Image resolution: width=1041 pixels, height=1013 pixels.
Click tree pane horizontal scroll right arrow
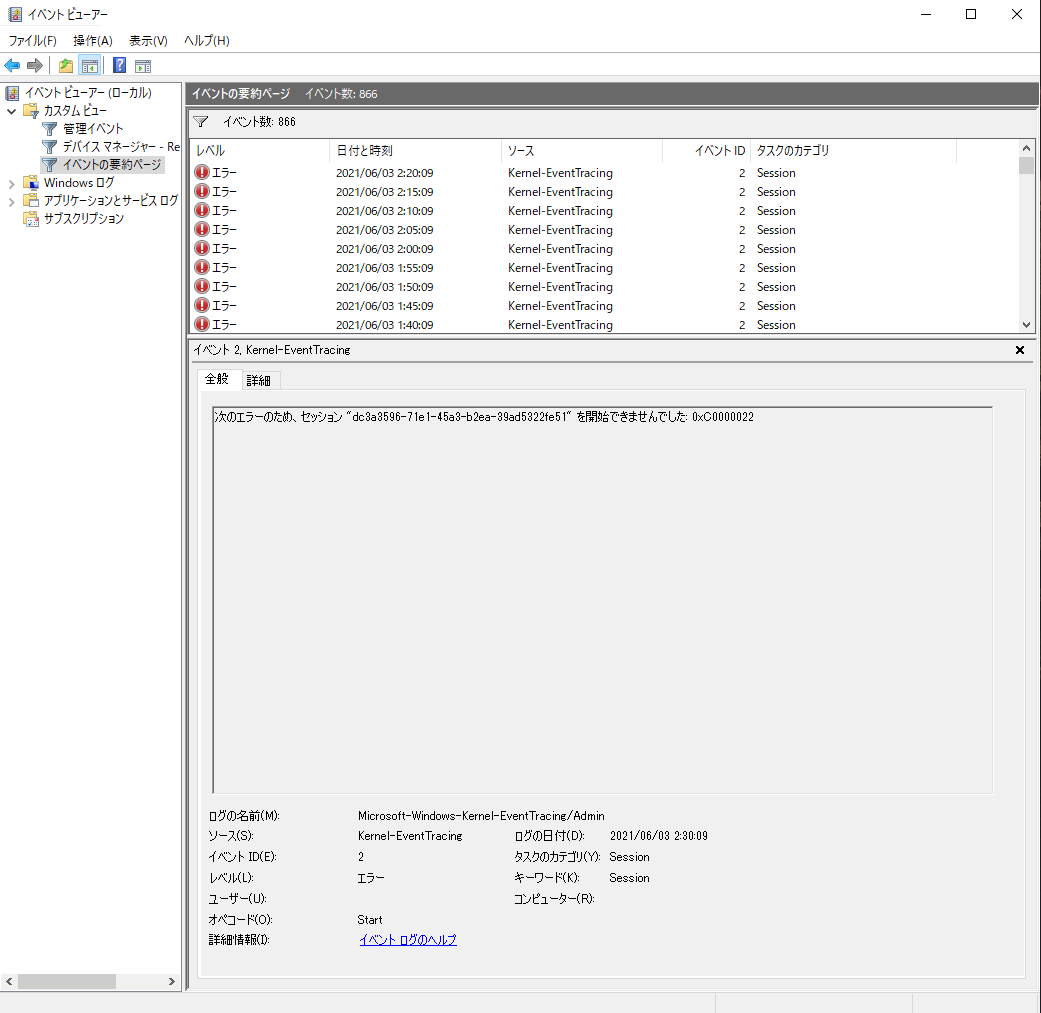pyautogui.click(x=172, y=981)
